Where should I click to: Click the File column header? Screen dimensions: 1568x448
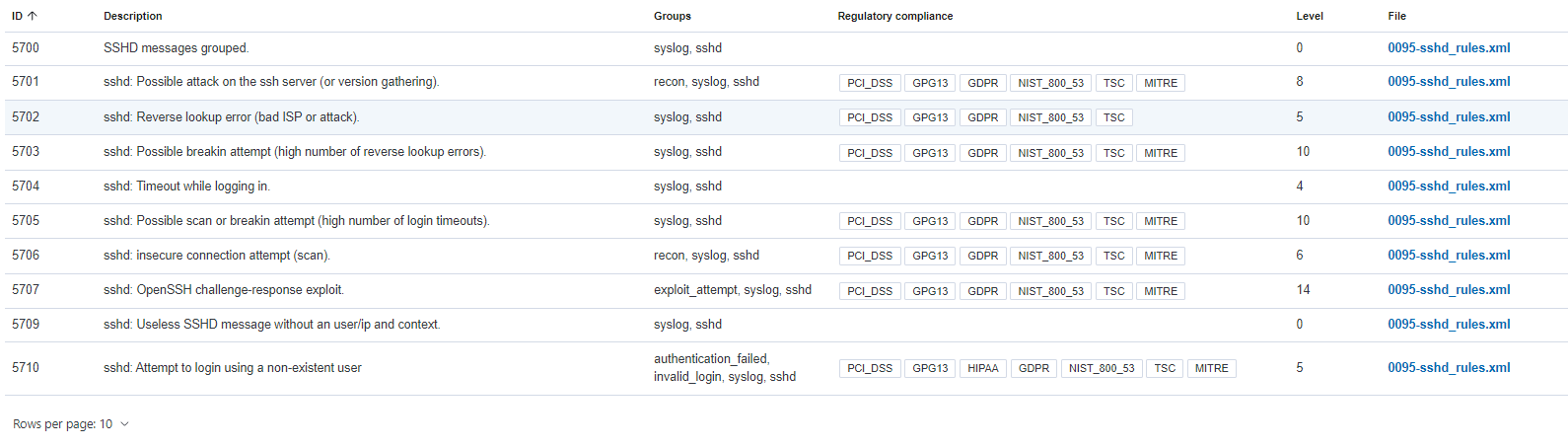1396,16
